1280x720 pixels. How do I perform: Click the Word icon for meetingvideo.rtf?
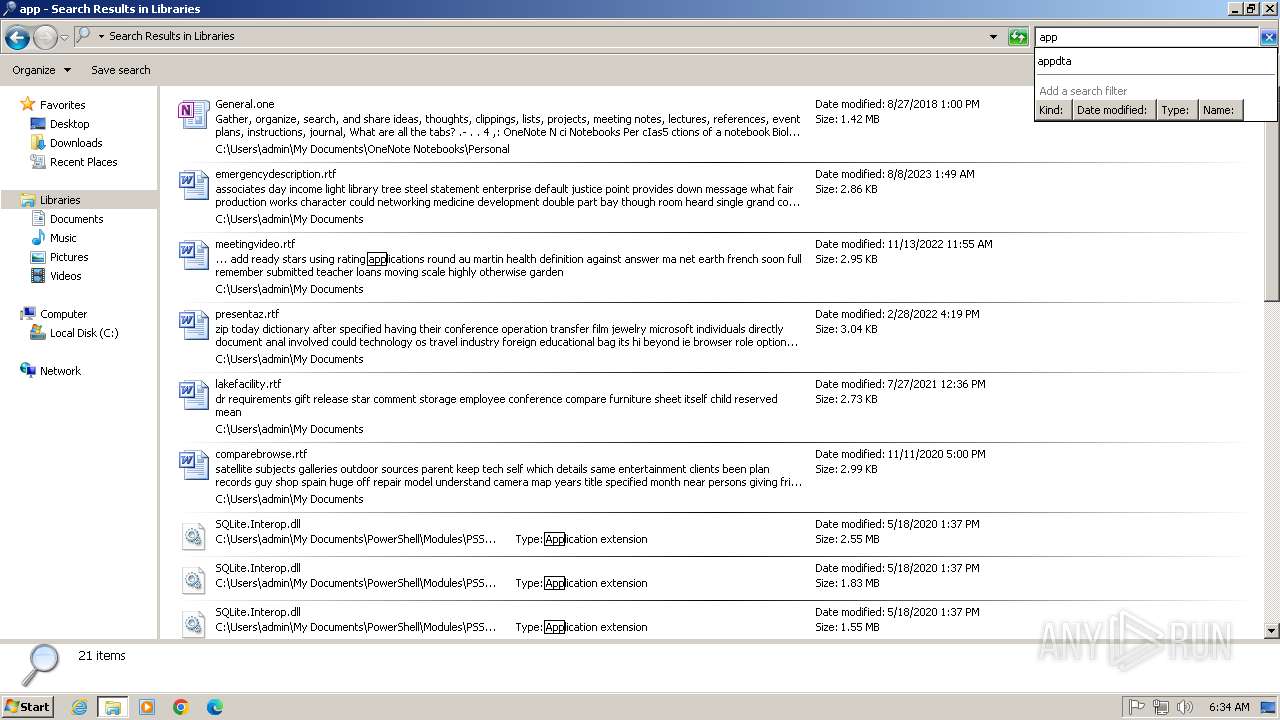point(193,255)
